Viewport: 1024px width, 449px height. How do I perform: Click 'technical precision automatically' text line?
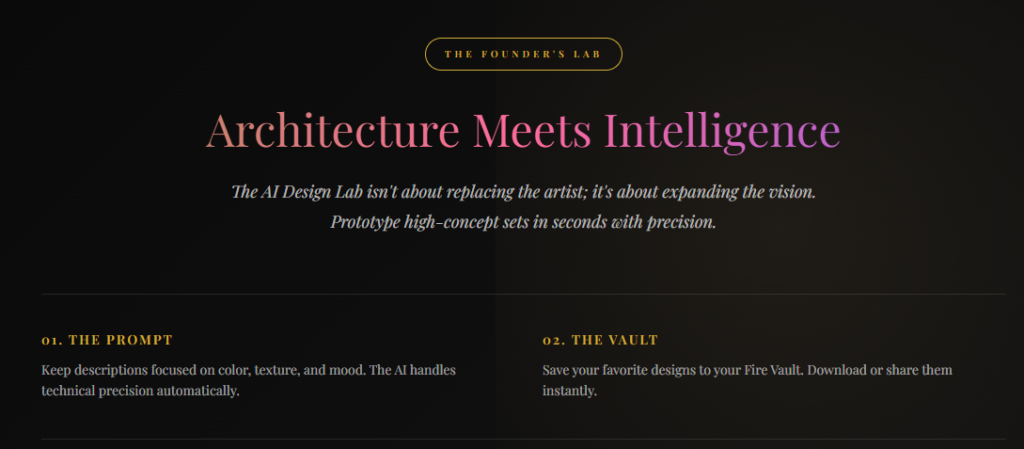point(140,392)
